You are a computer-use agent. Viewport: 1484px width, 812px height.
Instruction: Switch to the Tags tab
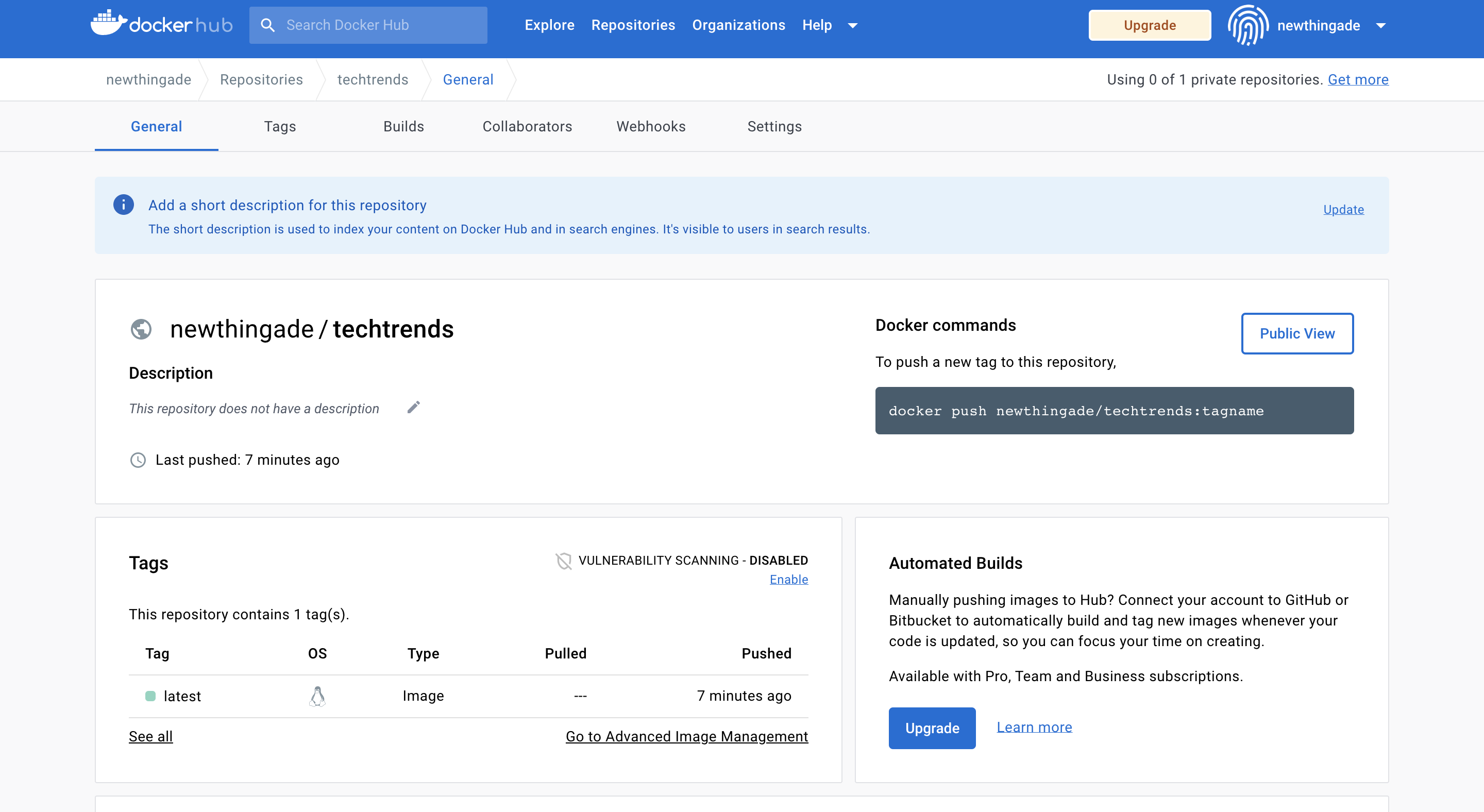coord(279,126)
